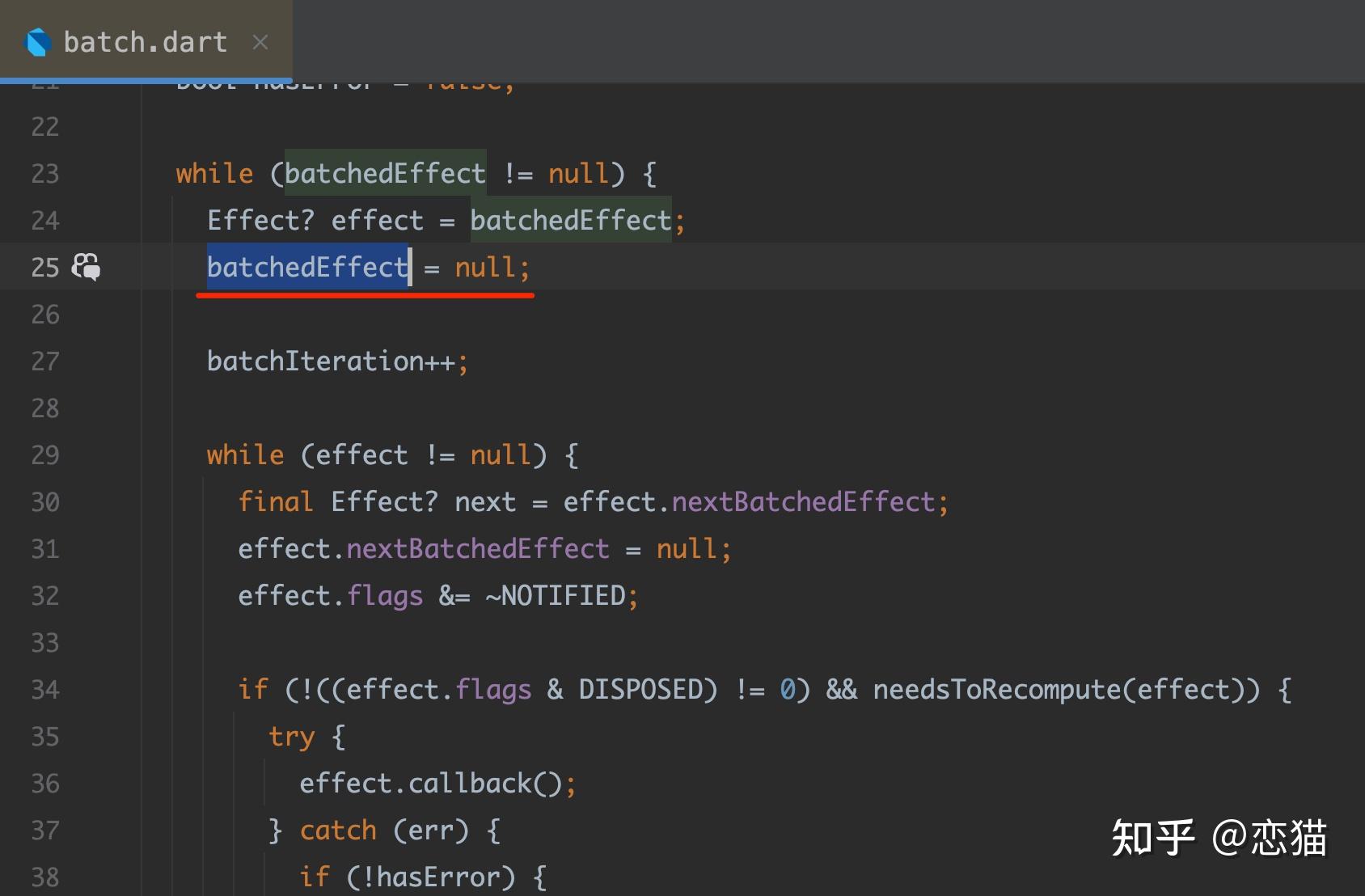Click the 'try' keyword on line 35
The width and height of the screenshot is (1365, 896).
click(x=292, y=737)
